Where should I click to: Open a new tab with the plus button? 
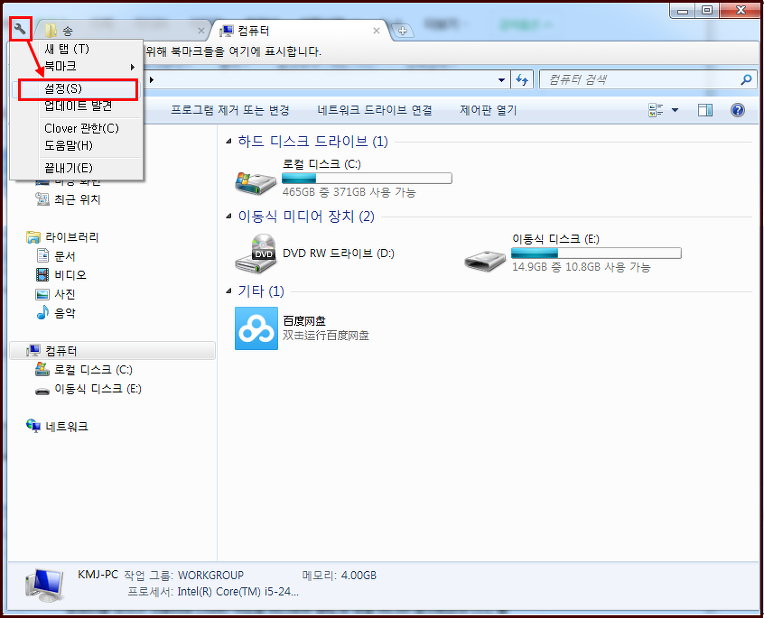403,31
